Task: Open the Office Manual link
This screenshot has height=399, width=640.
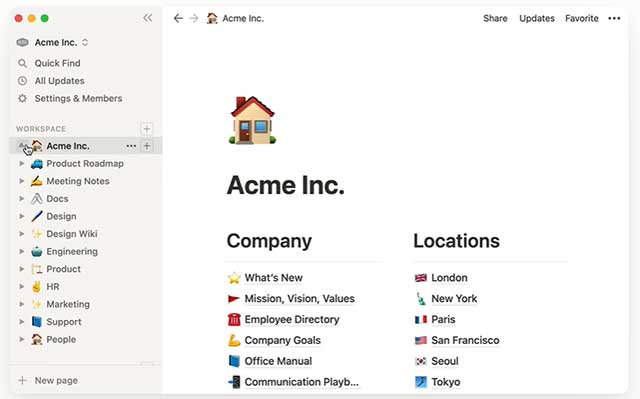Action: pyautogui.click(x=278, y=361)
